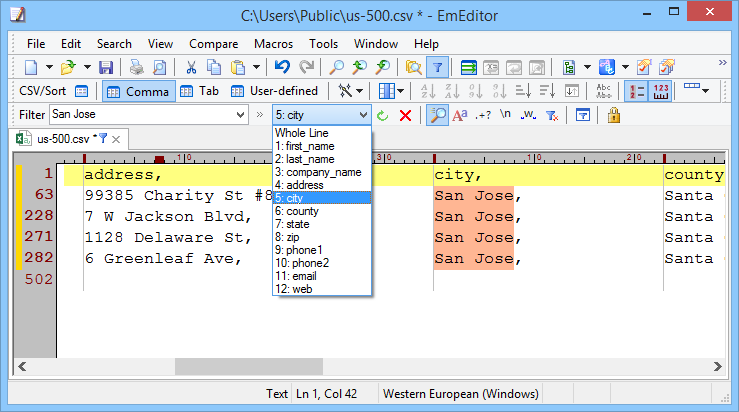Screen dimensions: 739x412
Task: Toggle the 123 ruler button
Action: pyautogui.click(x=661, y=91)
